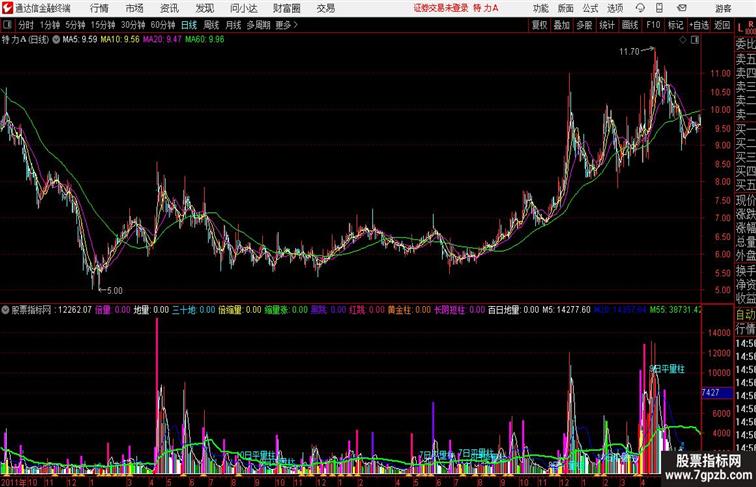Switch to 5分钟 period
The width and height of the screenshot is (756, 487).
pyautogui.click(x=75, y=25)
